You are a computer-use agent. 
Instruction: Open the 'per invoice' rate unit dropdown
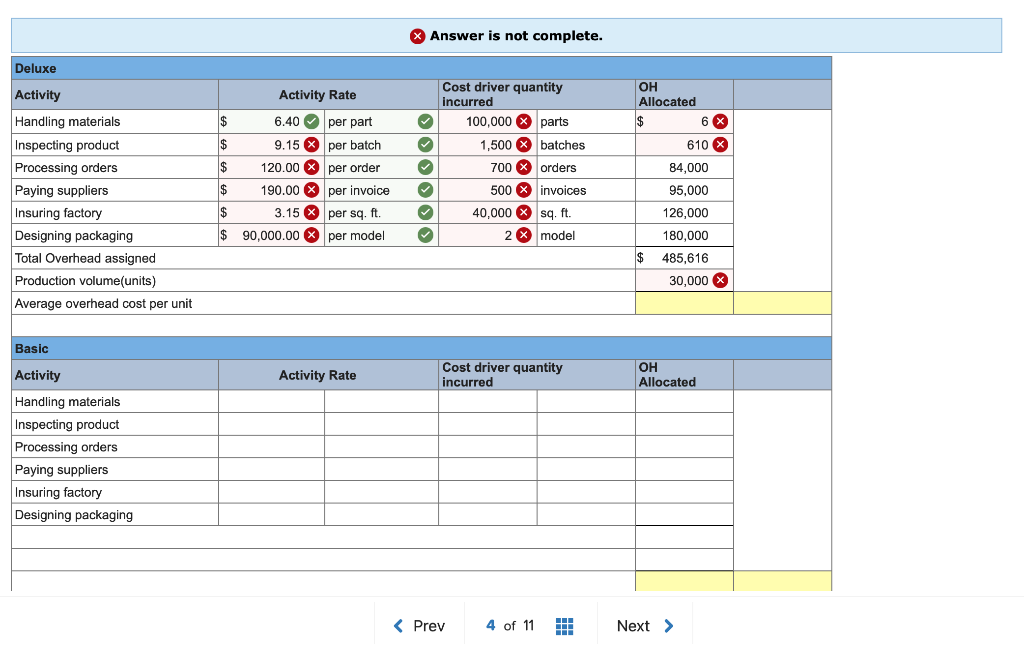(381, 190)
